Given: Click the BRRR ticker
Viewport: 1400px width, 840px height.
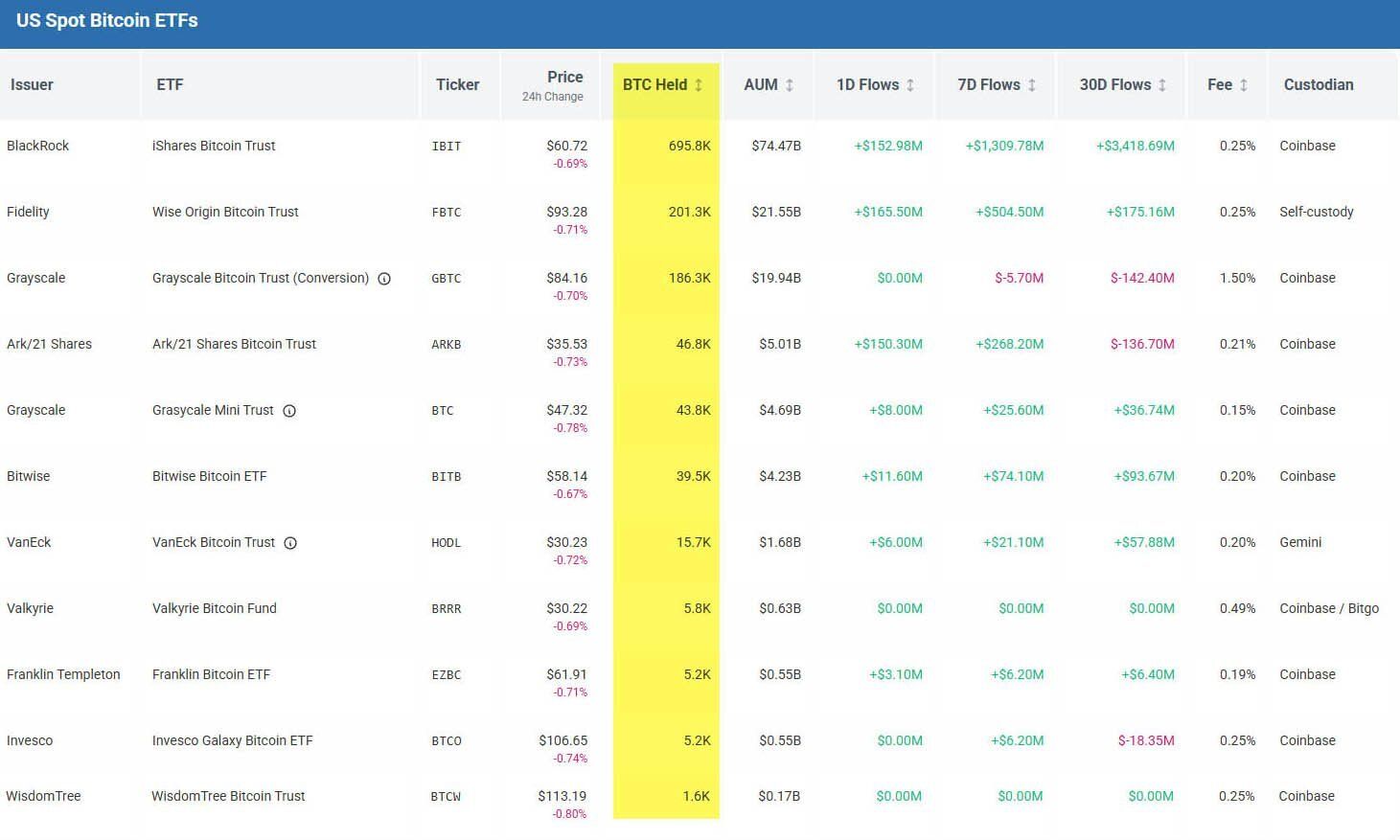Looking at the screenshot, I should click(x=447, y=609).
